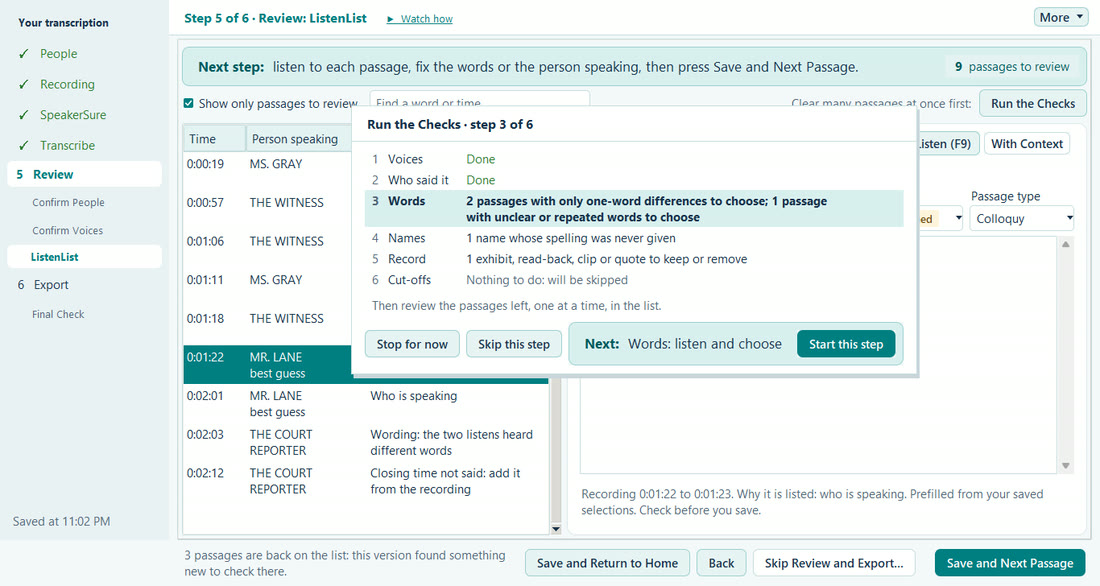Click the Watch how play icon
This screenshot has width=1100, height=586.
click(x=390, y=19)
